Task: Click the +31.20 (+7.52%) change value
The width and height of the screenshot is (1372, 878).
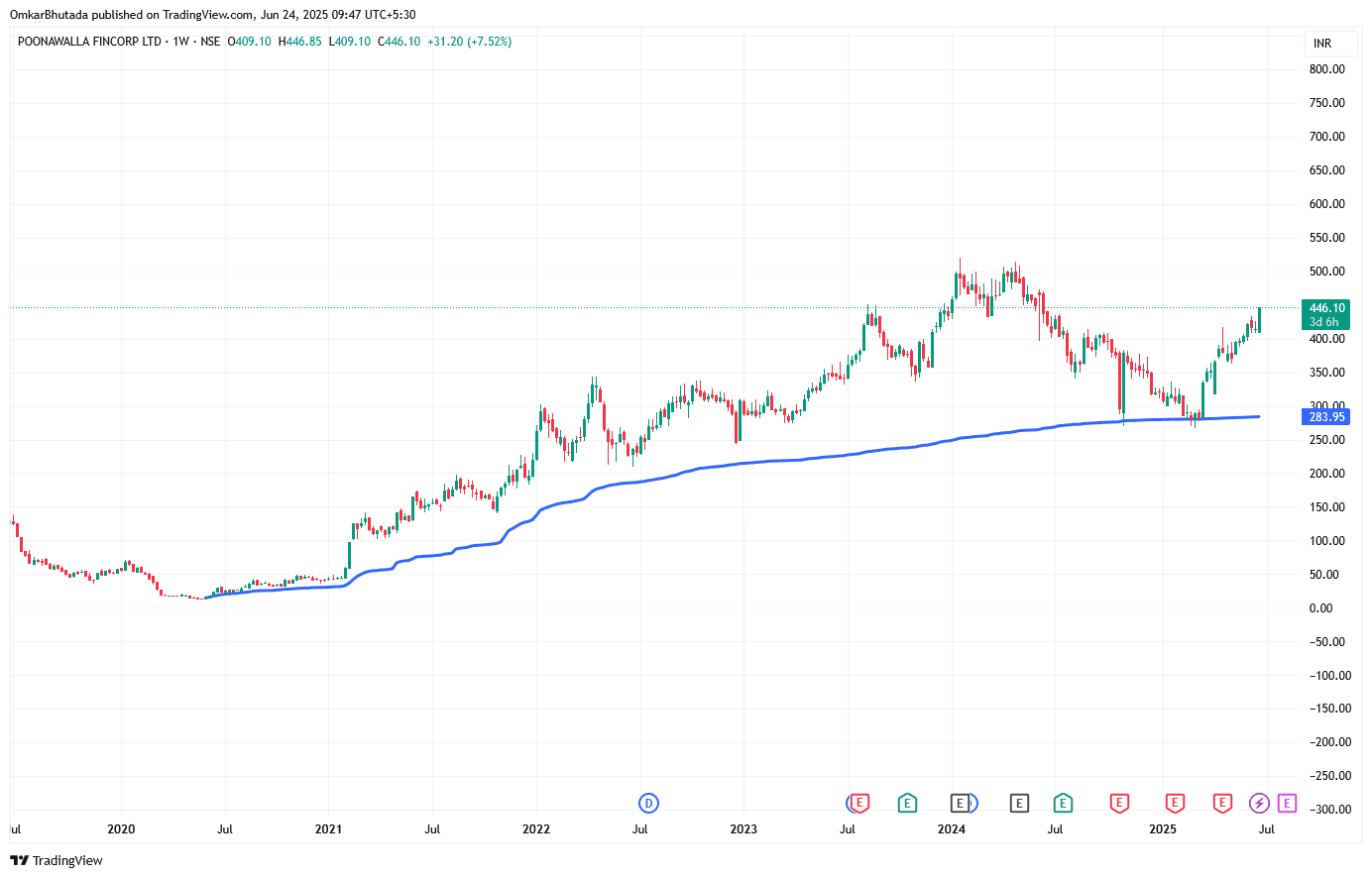Action: [470, 42]
